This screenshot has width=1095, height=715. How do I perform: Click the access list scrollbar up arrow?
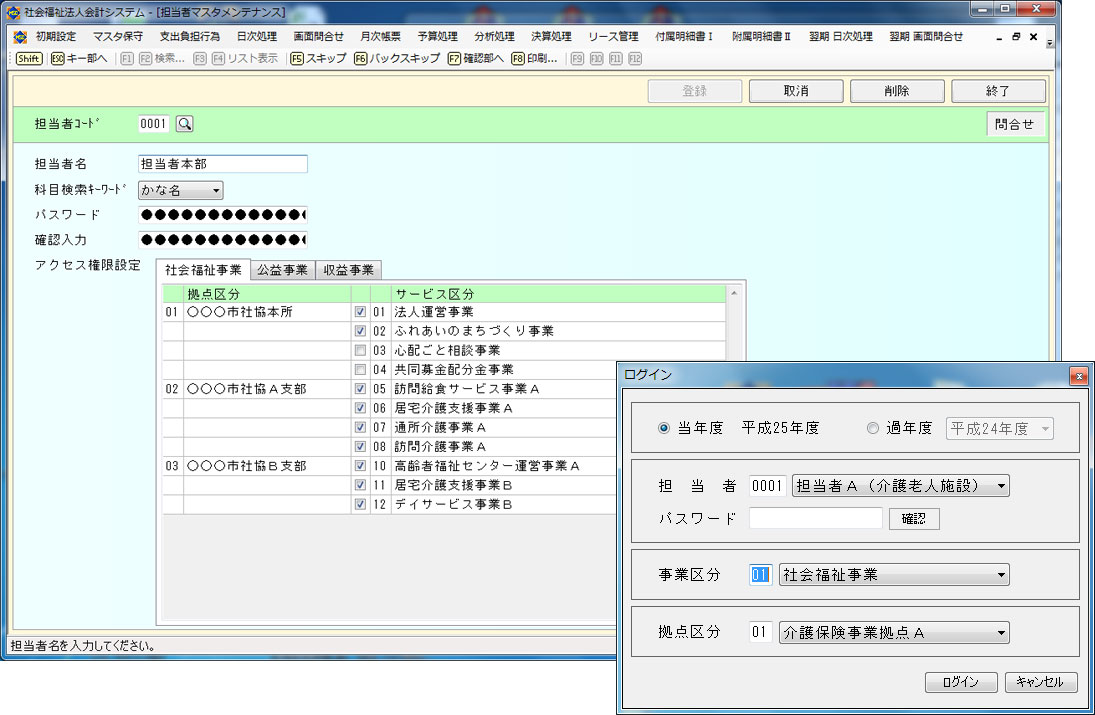coord(736,294)
